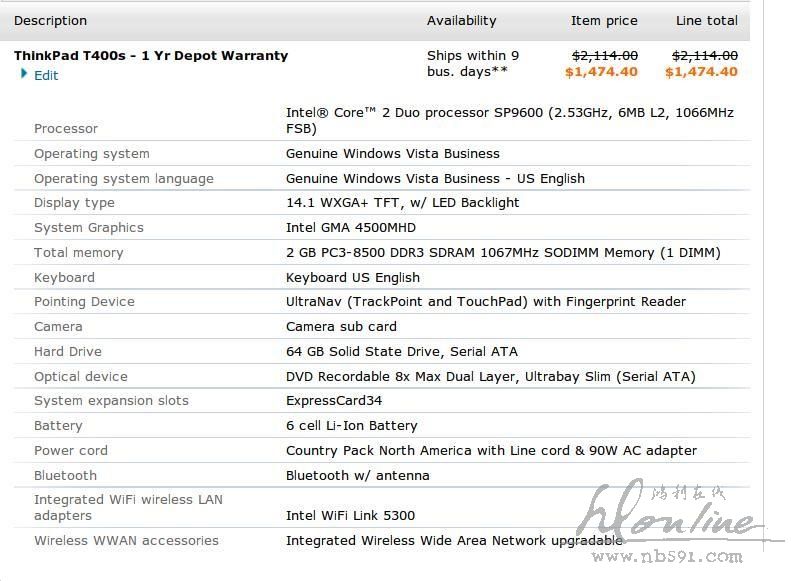Image resolution: width=791 pixels, height=581 pixels.
Task: Click the Intel WiFi Link 5300 value
Action: 350,516
